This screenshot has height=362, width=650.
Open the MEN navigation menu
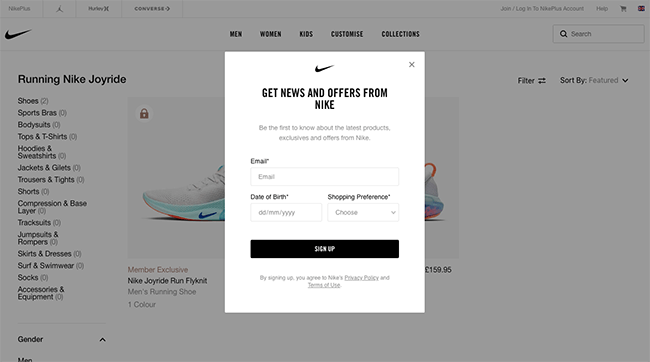point(236,34)
